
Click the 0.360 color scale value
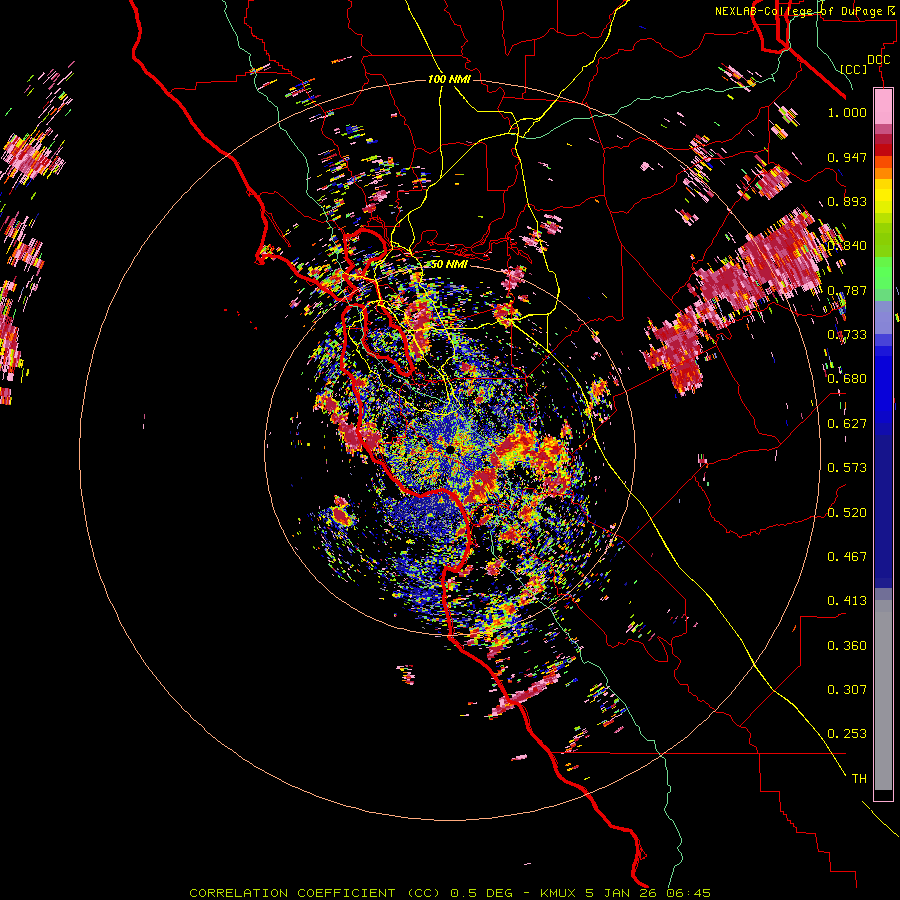click(x=847, y=646)
